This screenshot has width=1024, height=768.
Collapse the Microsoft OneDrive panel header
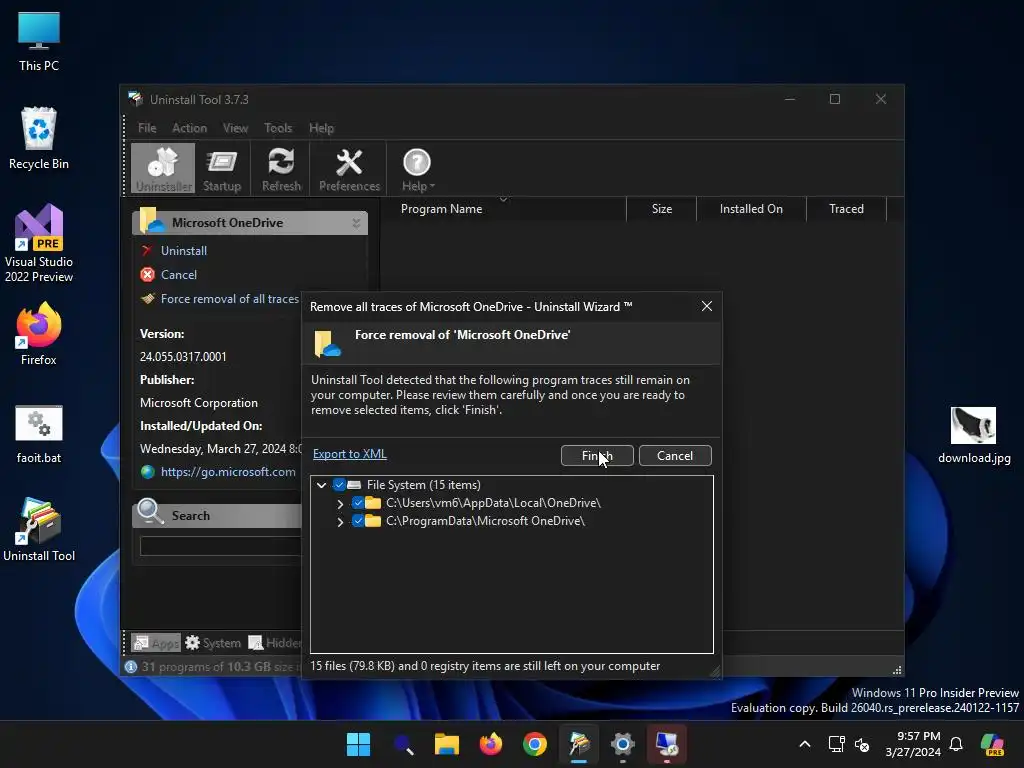tap(356, 223)
